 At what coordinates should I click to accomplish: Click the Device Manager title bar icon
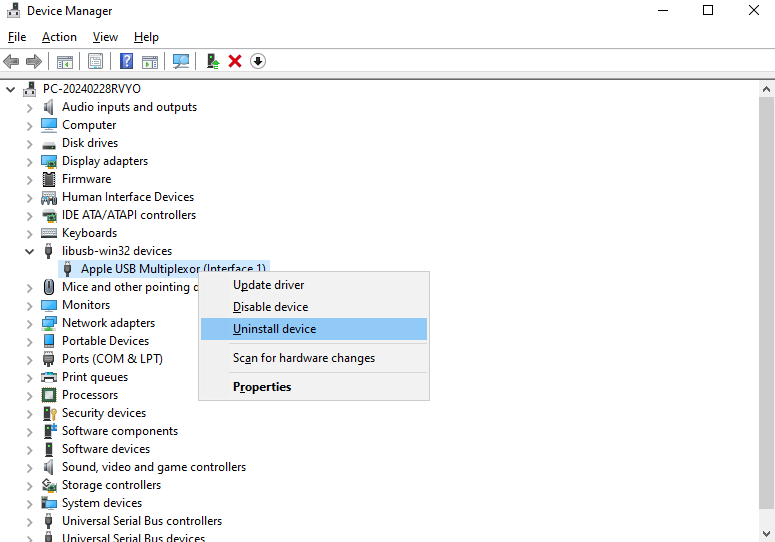point(14,11)
